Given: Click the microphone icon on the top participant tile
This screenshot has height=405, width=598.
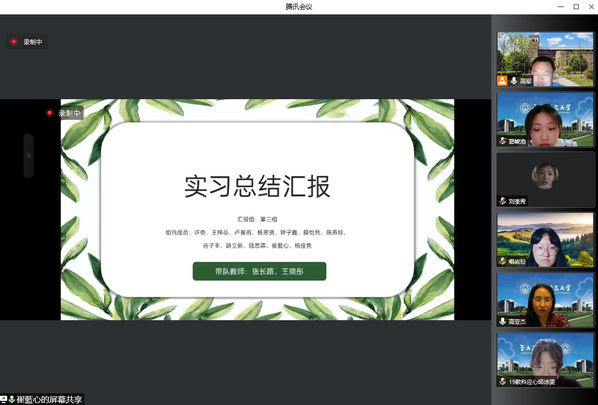Looking at the screenshot, I should [x=514, y=81].
